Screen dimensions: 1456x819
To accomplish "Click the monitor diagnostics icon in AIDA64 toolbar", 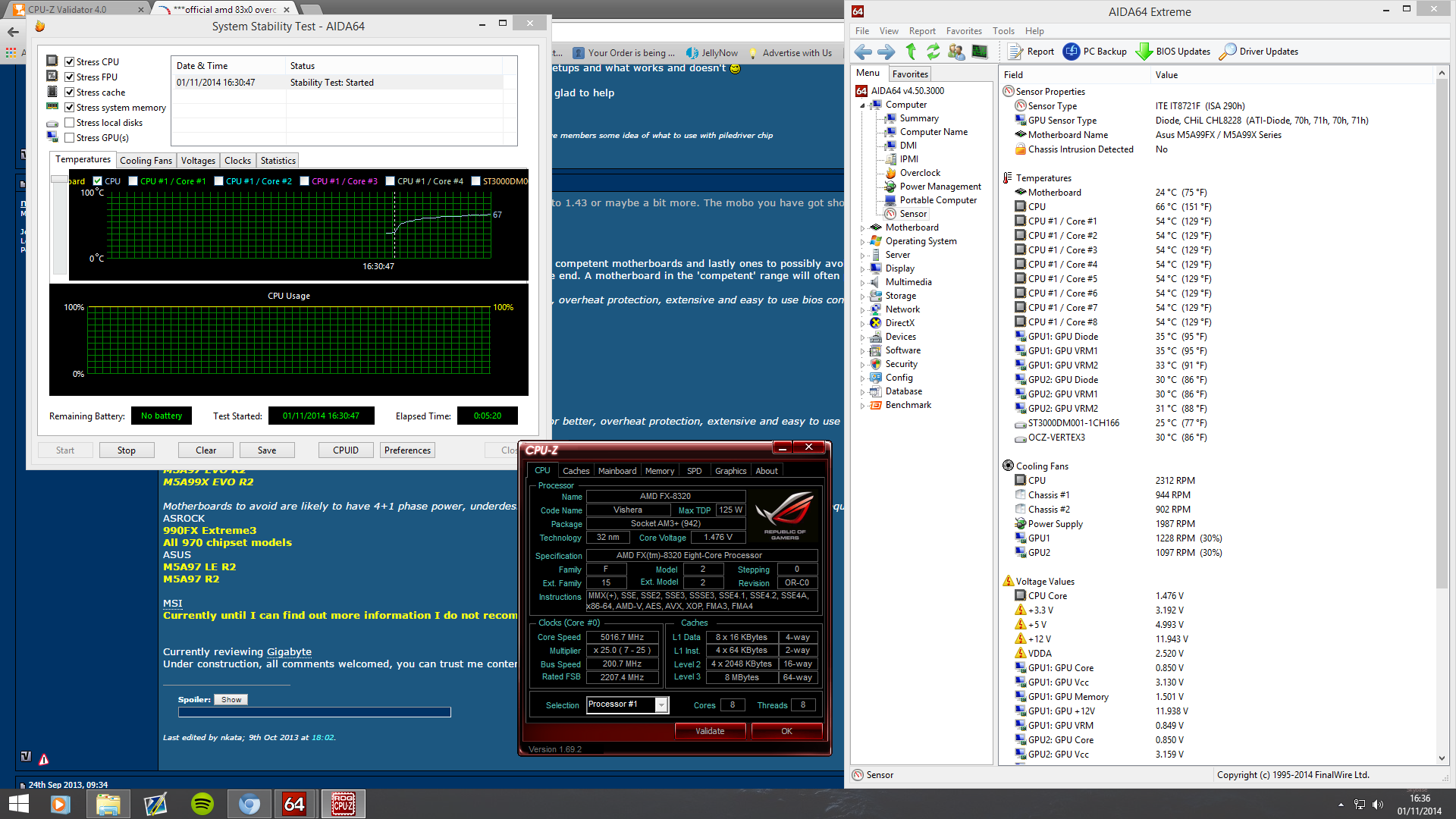I will click(980, 52).
